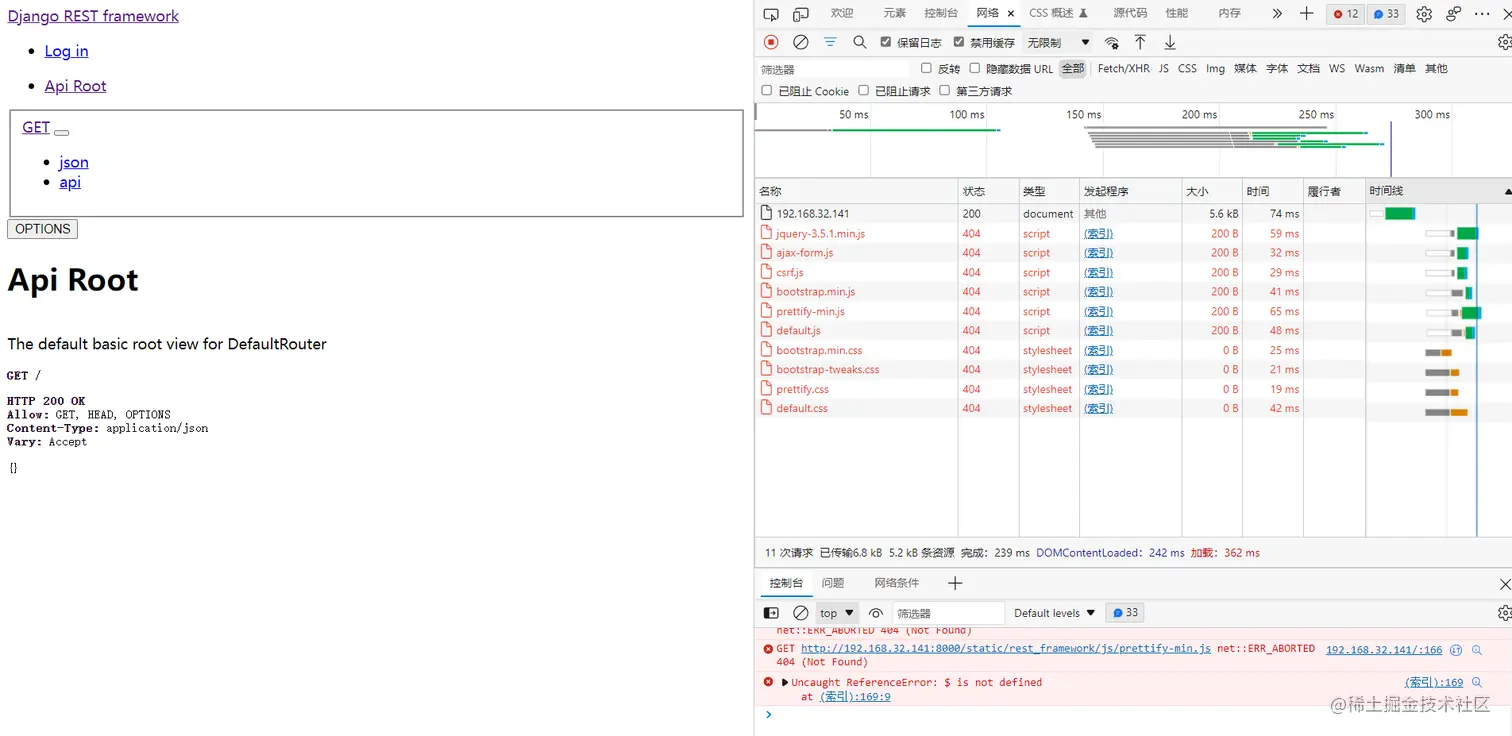Enable the 隐藏数据 URL checkbox
The height and width of the screenshot is (736, 1512).
click(975, 68)
